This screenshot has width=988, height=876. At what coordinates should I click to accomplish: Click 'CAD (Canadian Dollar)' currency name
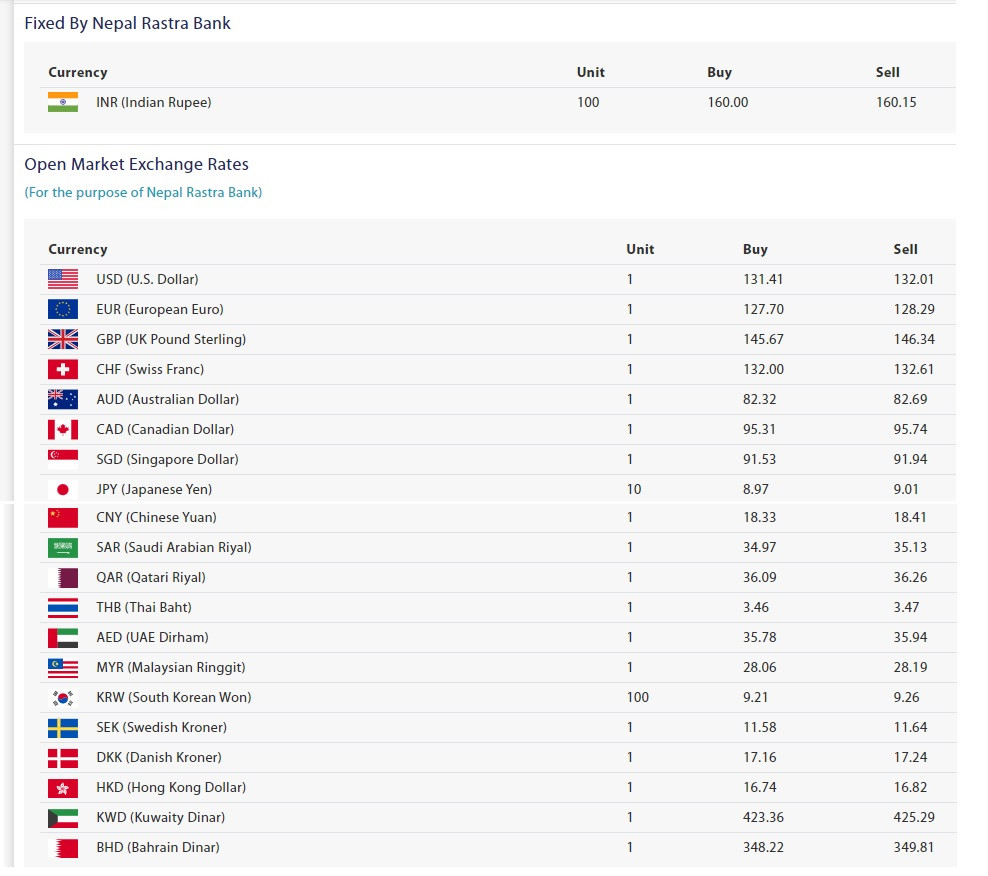pos(165,429)
